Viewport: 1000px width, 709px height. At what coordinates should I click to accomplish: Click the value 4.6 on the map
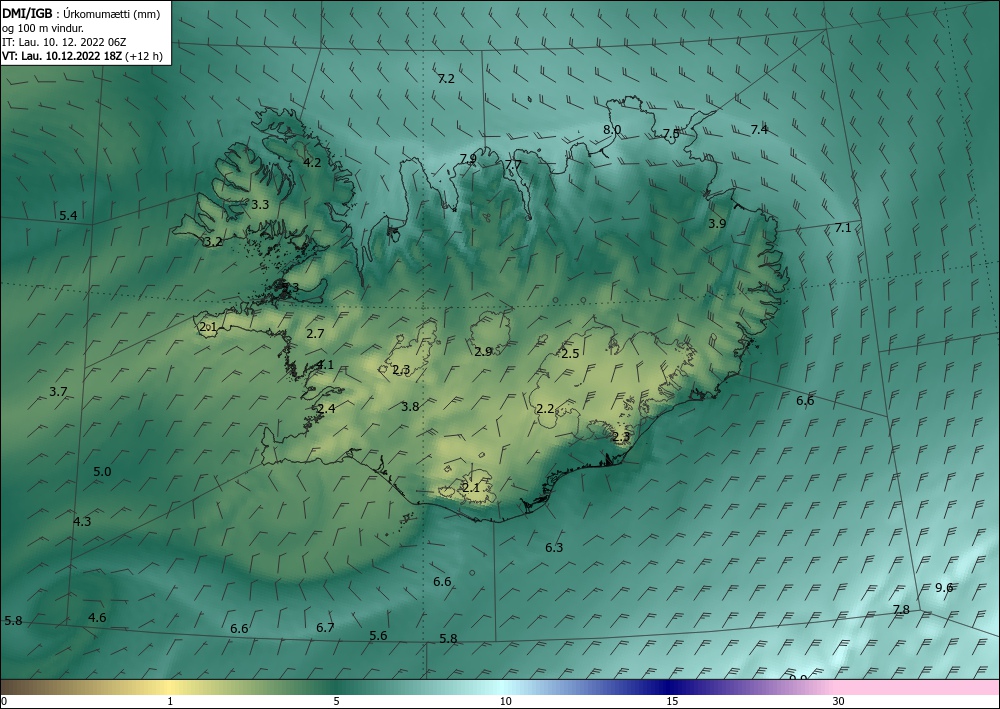tap(97, 617)
